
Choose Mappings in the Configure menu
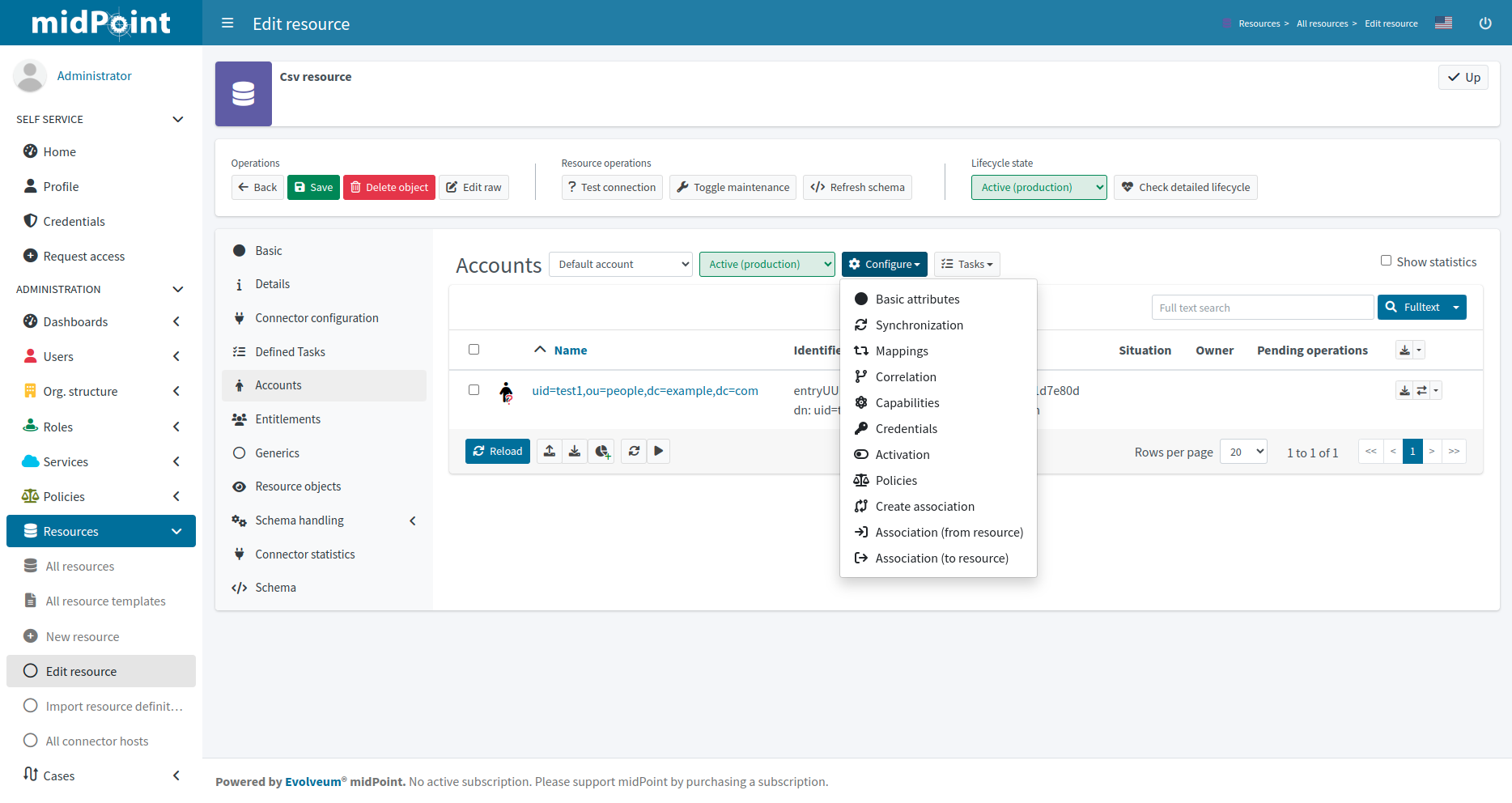(x=901, y=351)
